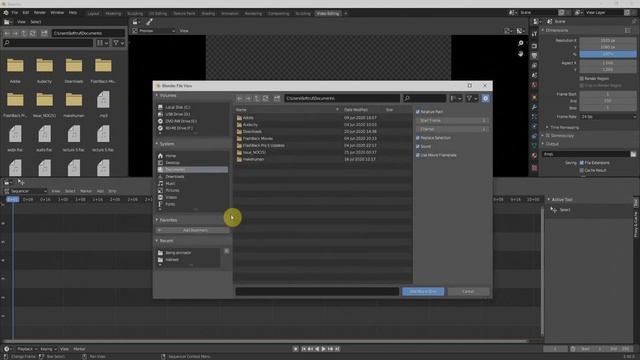The image size is (640, 360).
Task: Click the file name input field in dialog
Action: (317, 291)
